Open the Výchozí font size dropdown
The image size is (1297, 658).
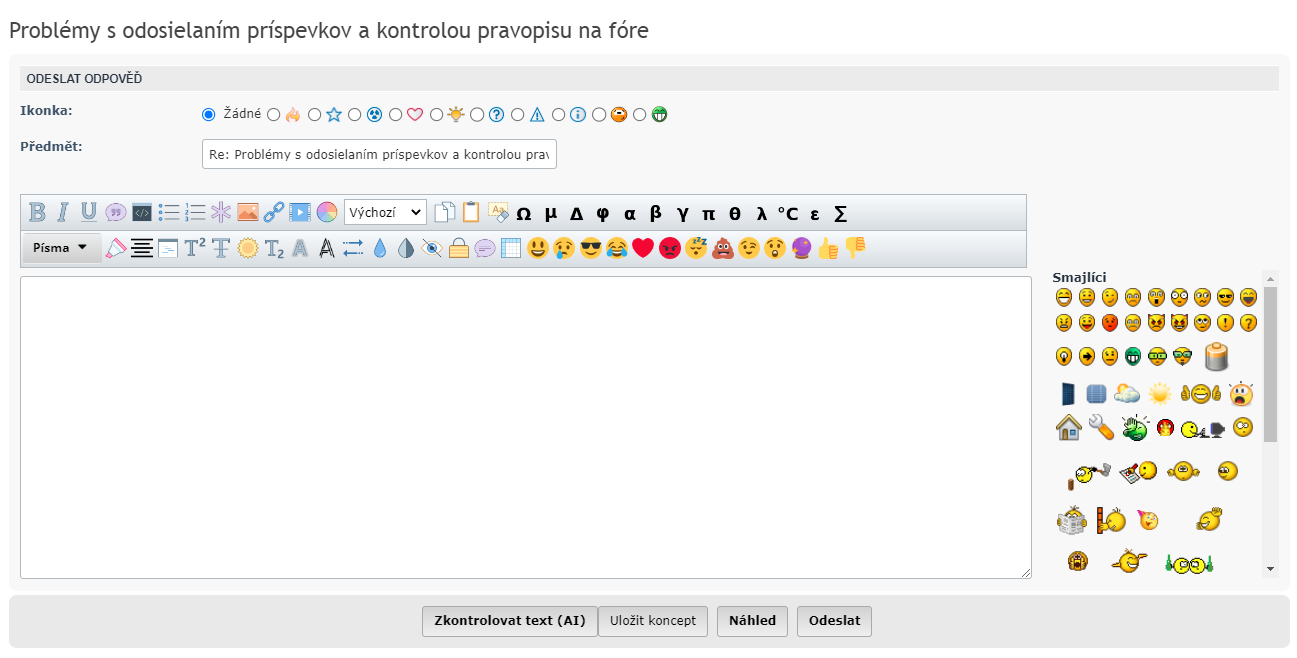(x=385, y=212)
